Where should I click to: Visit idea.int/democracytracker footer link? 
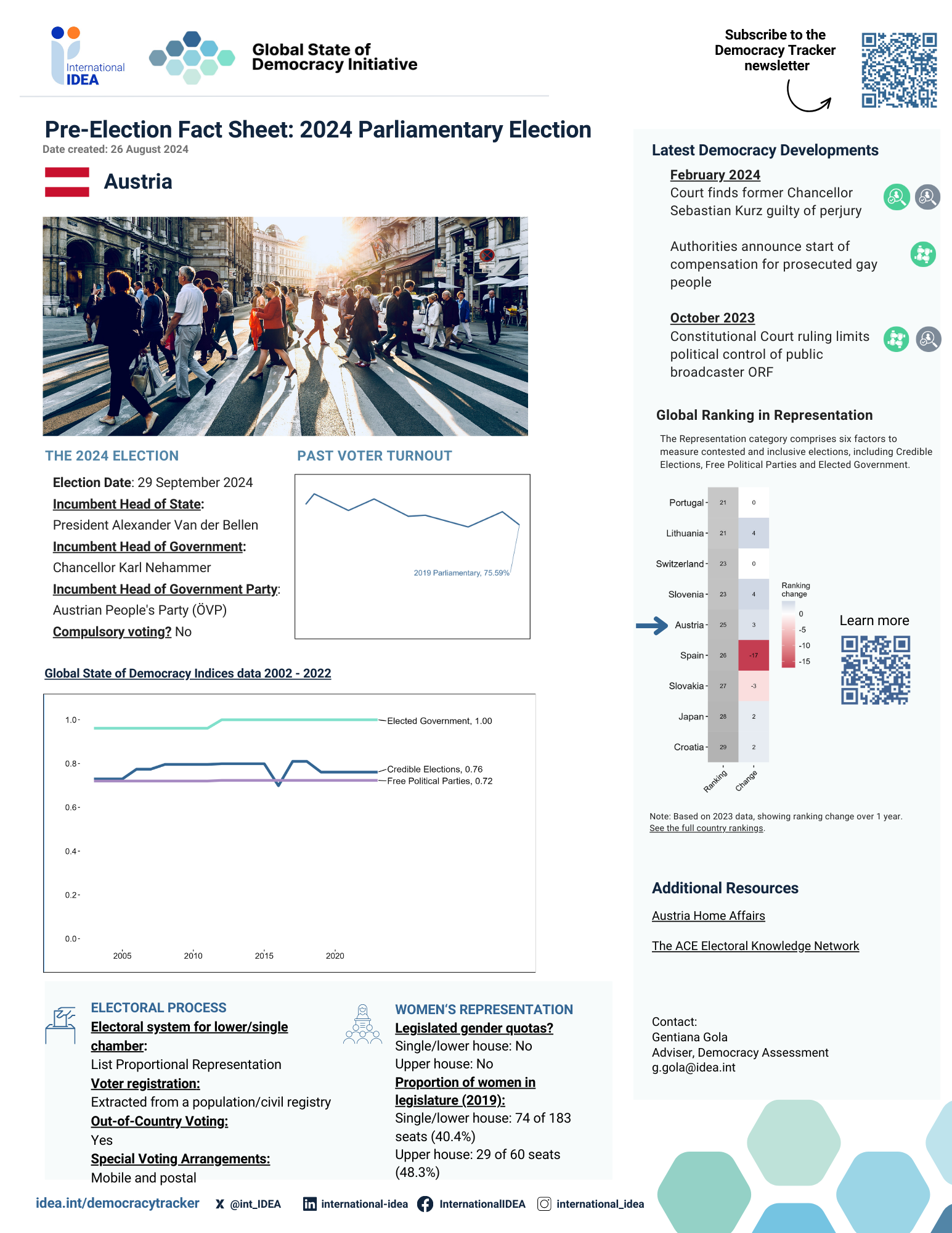coord(118,1203)
